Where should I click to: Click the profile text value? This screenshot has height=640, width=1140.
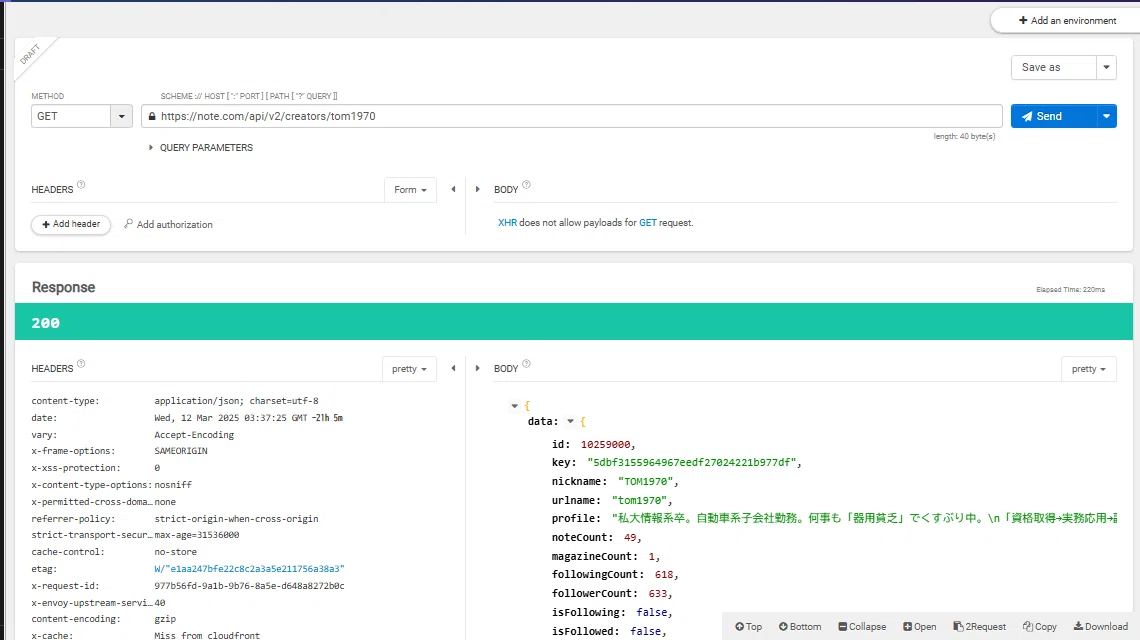click(864, 519)
